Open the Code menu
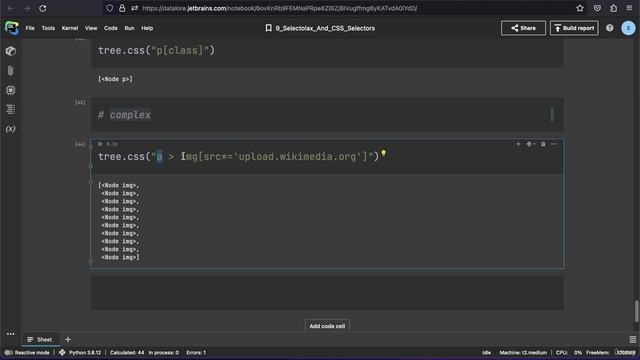The image size is (640, 360). pos(111,28)
